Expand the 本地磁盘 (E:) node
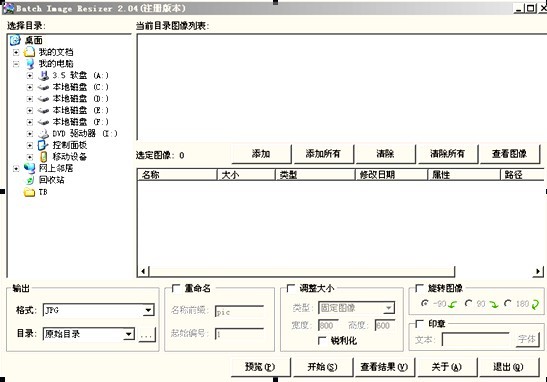 coord(30,111)
